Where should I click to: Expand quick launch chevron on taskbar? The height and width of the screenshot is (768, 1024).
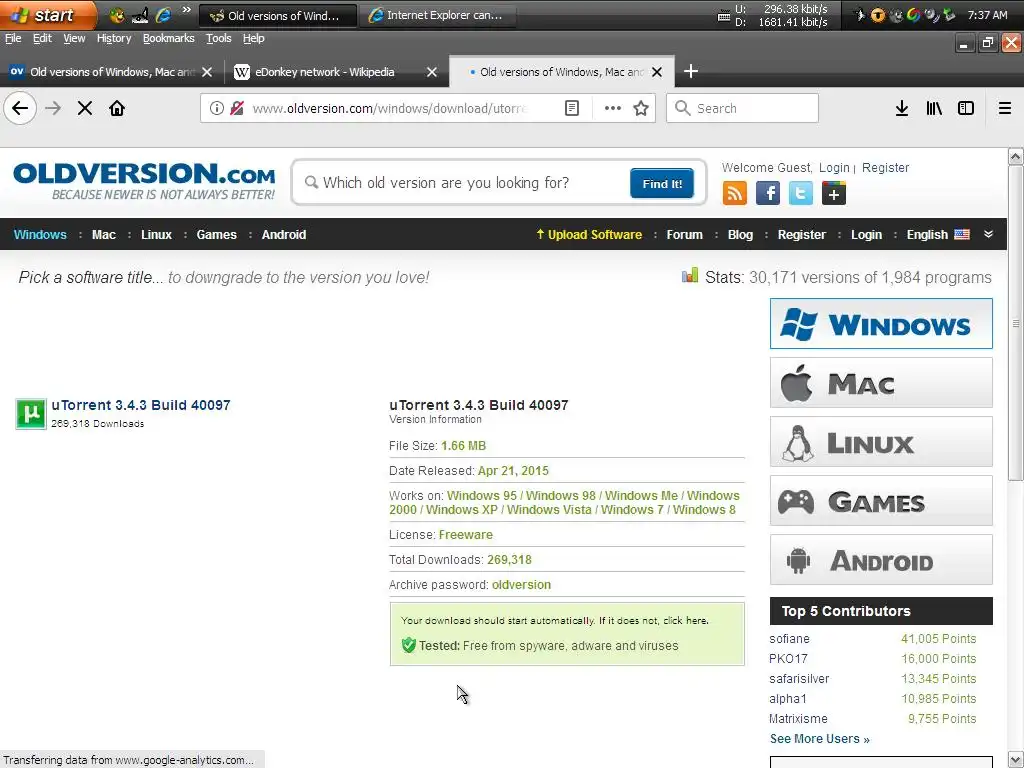(x=186, y=10)
